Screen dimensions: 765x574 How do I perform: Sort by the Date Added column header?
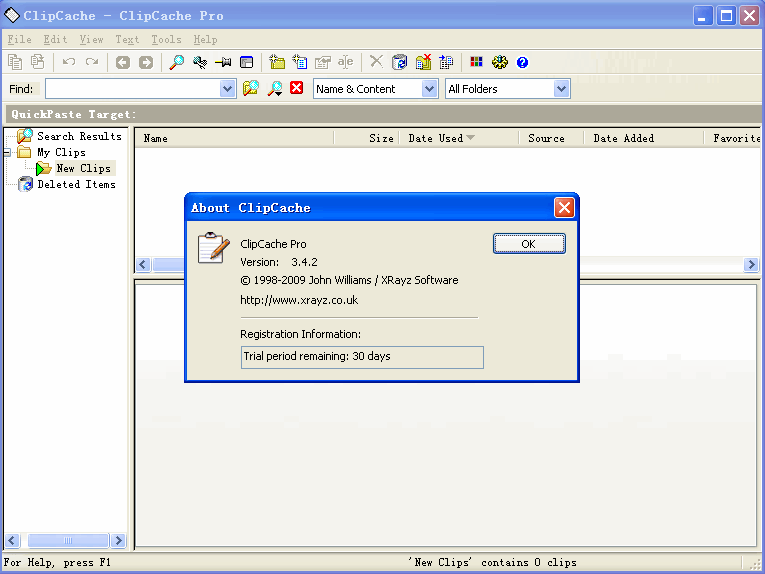tap(644, 139)
